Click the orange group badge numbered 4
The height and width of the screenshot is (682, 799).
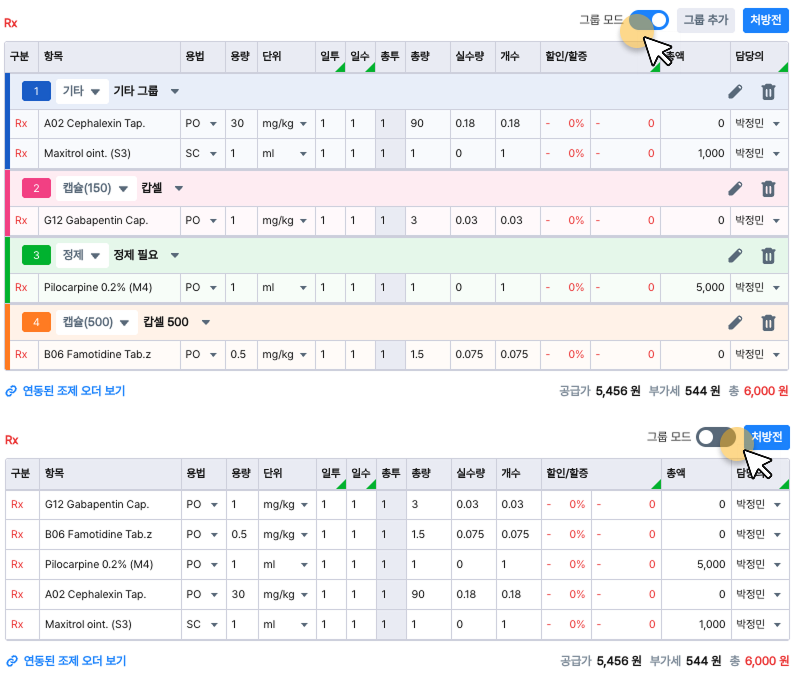[x=36, y=322]
